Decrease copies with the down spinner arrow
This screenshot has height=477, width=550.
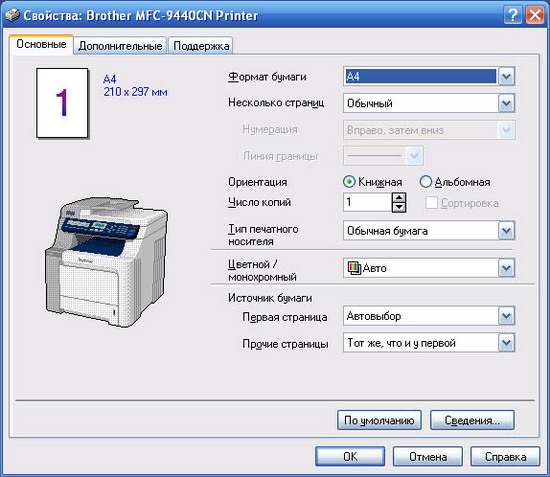pyautogui.click(x=399, y=207)
